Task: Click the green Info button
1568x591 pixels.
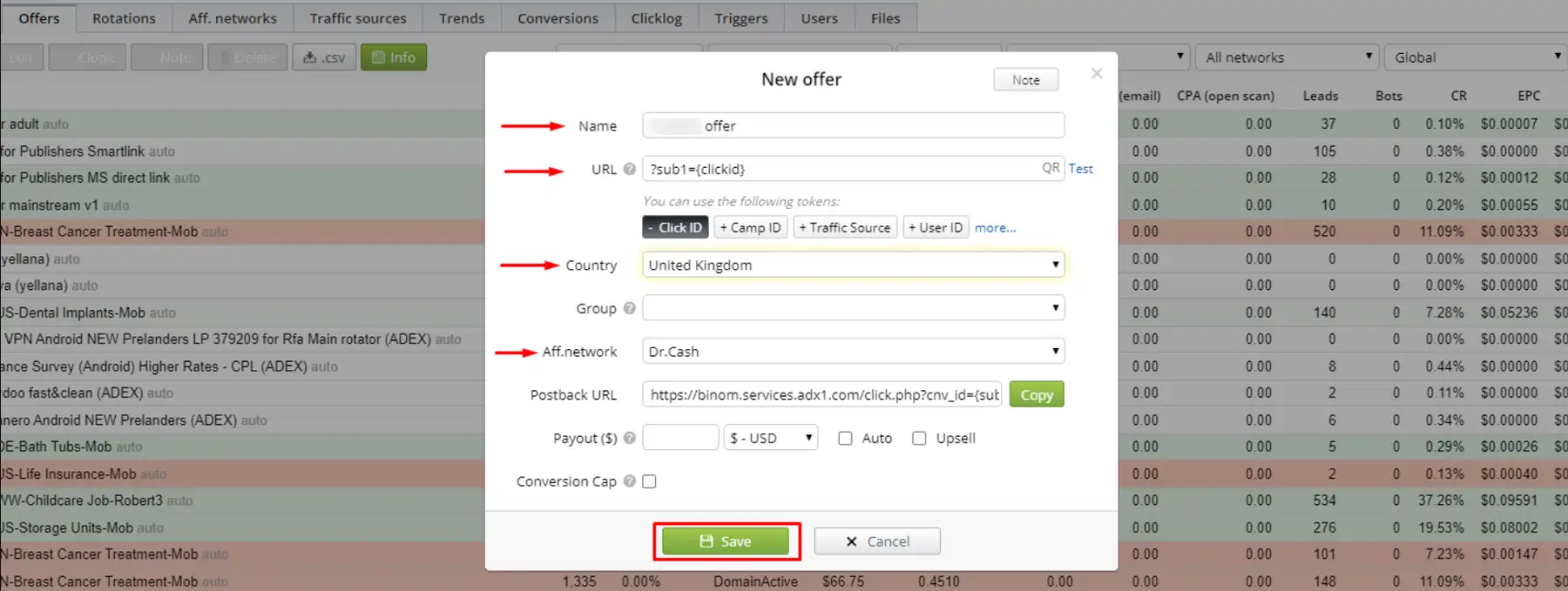Action: tap(394, 57)
